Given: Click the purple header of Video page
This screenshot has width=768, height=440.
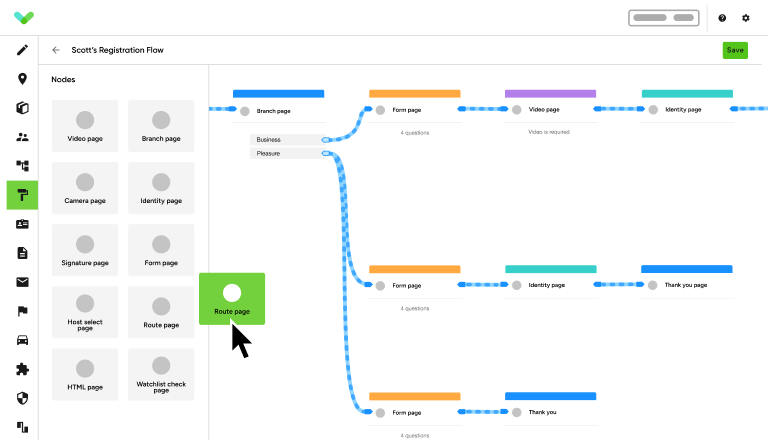Looking at the screenshot, I should point(551,94).
